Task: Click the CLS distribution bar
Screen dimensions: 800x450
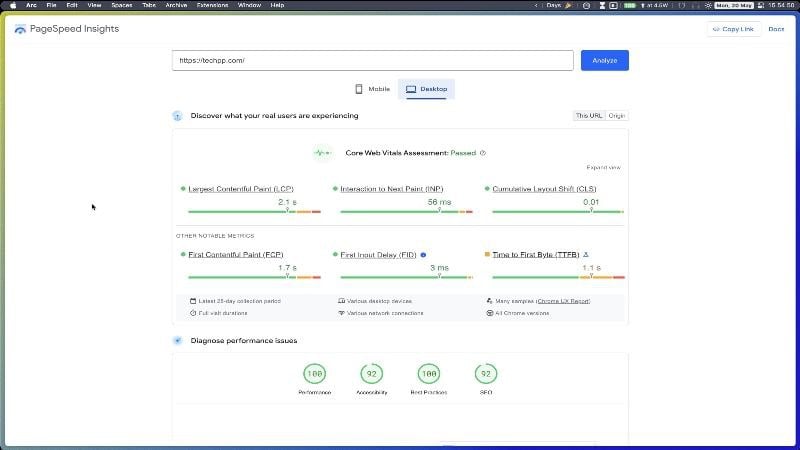Action: (x=558, y=211)
